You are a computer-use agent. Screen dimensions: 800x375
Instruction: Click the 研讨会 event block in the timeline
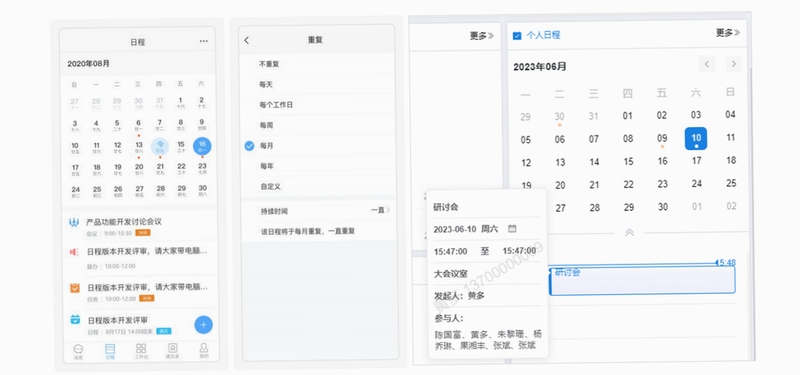pos(642,280)
